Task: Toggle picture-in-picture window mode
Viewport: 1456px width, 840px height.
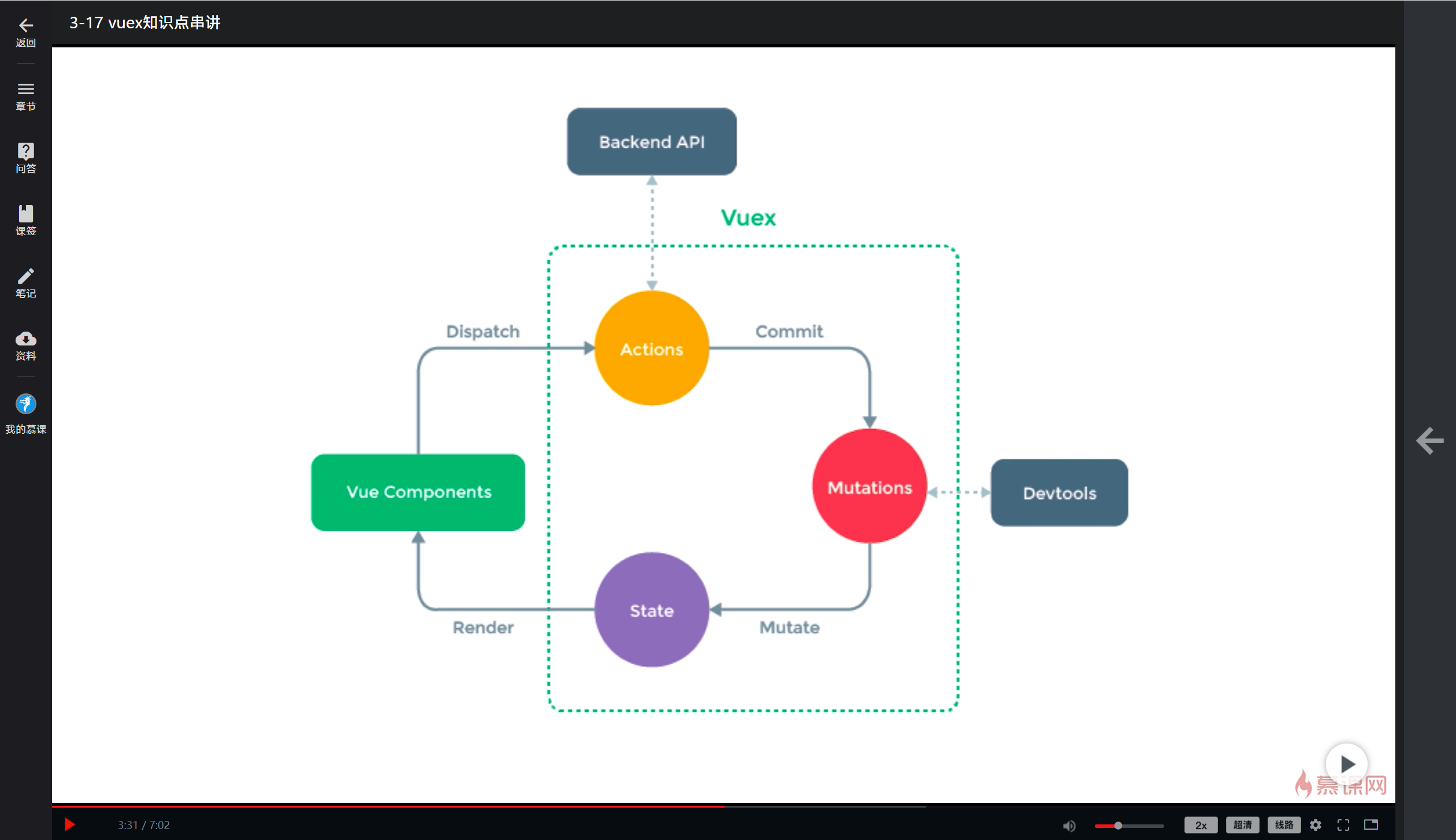Action: (1371, 824)
